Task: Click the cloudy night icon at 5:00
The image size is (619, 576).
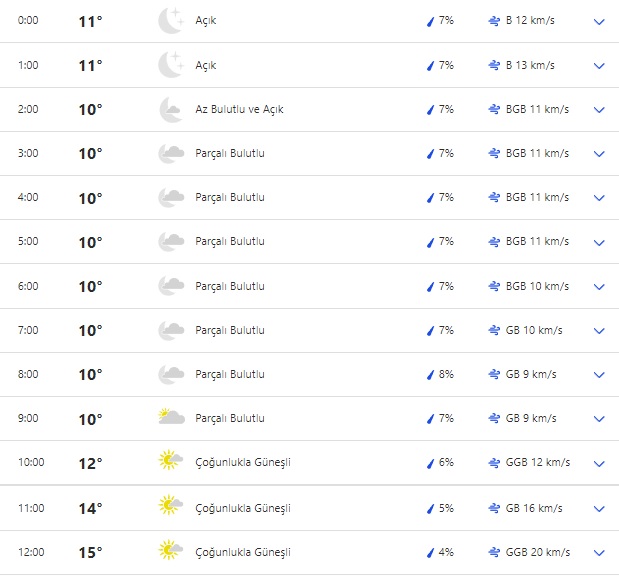Action: 170,242
